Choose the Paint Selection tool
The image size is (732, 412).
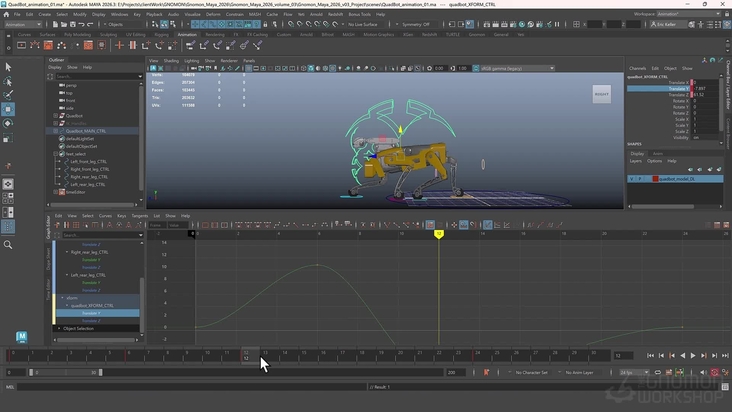8,95
